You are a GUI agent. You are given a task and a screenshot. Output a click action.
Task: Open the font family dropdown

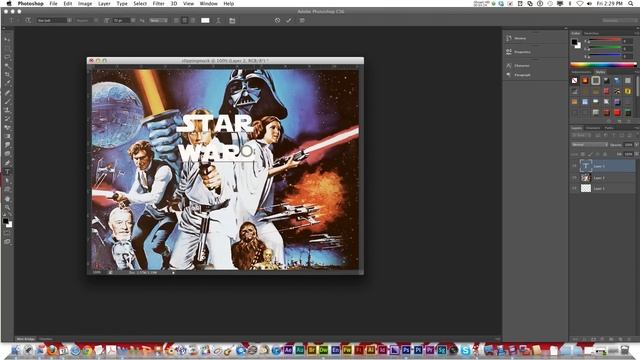[x=54, y=20]
